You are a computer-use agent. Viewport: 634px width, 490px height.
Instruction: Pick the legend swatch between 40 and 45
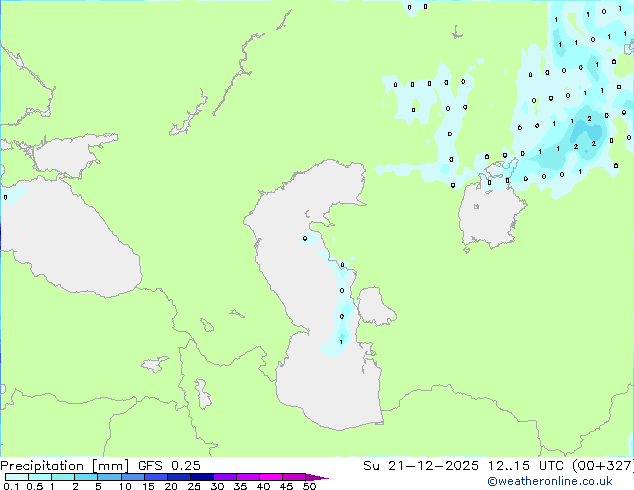point(271,477)
